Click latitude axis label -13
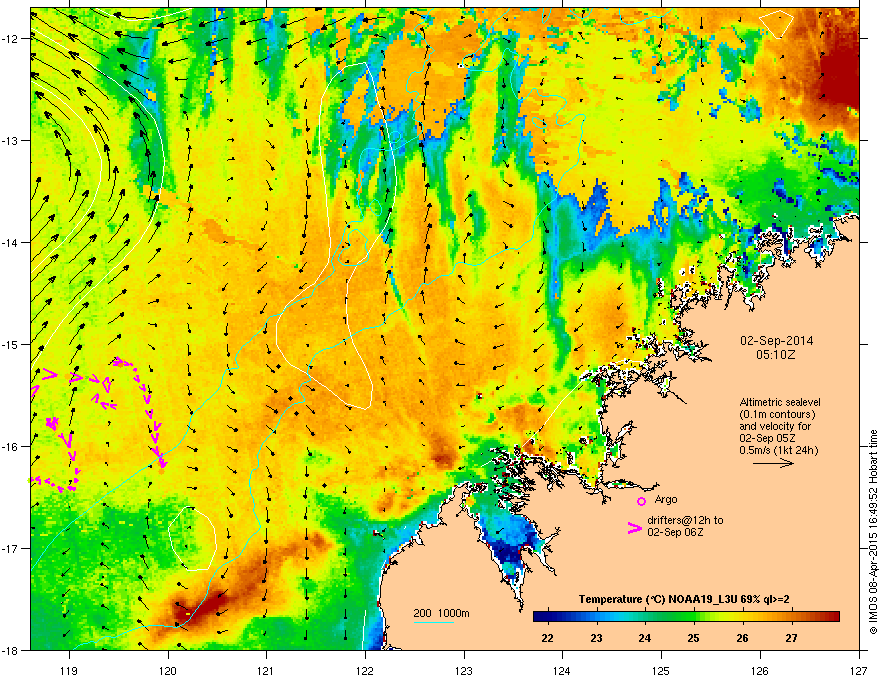 click(x=11, y=140)
